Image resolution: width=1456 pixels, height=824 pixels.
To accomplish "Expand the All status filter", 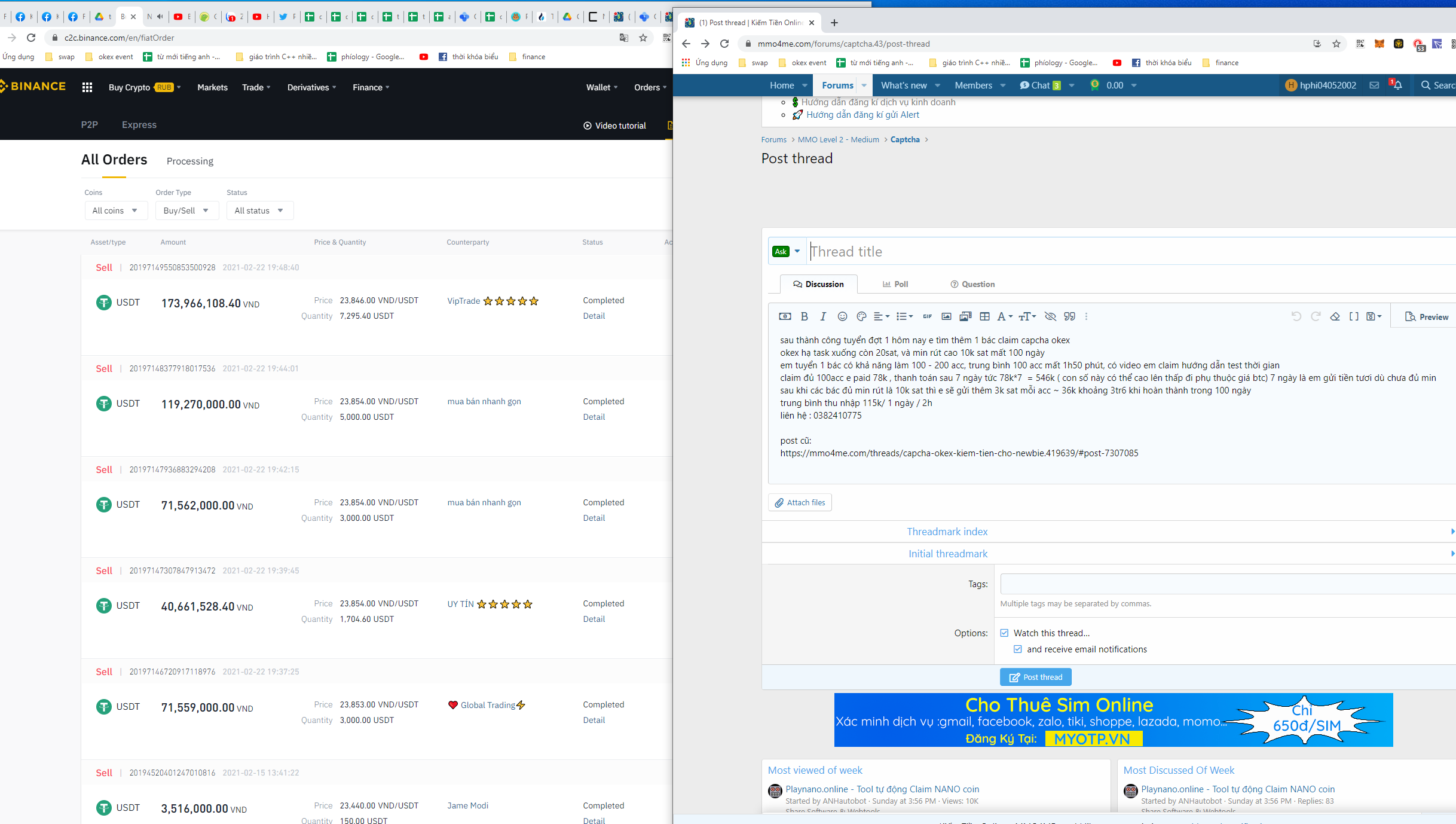I will click(x=259, y=210).
